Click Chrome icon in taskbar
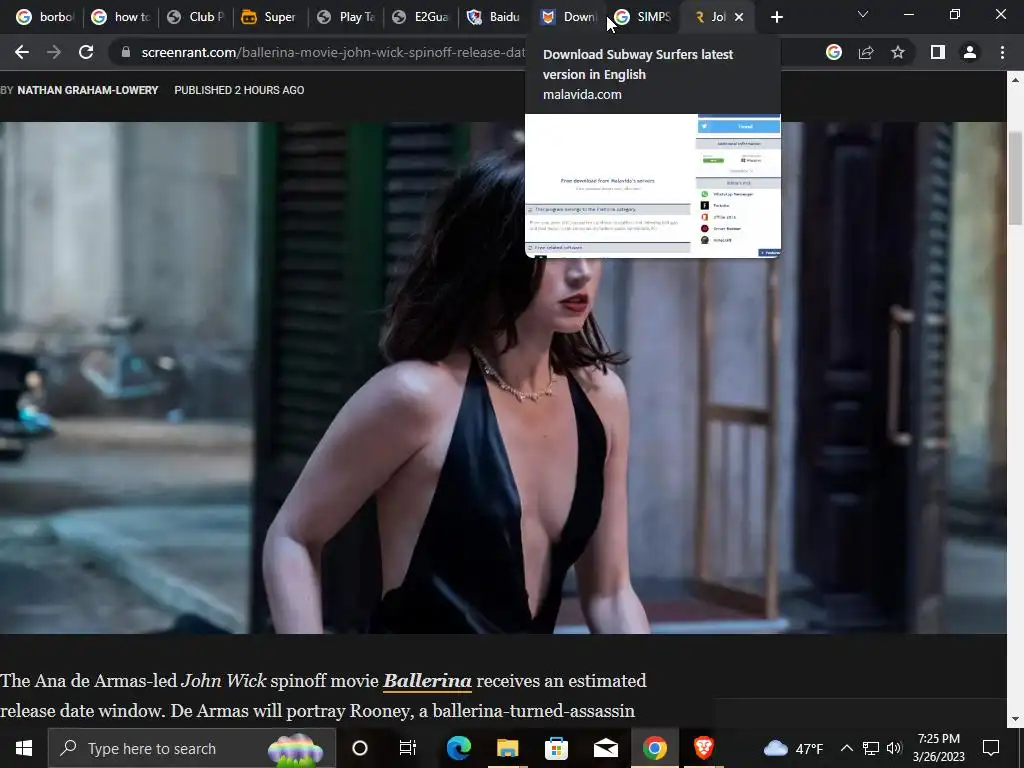Viewport: 1024px width, 768px height. coord(654,748)
